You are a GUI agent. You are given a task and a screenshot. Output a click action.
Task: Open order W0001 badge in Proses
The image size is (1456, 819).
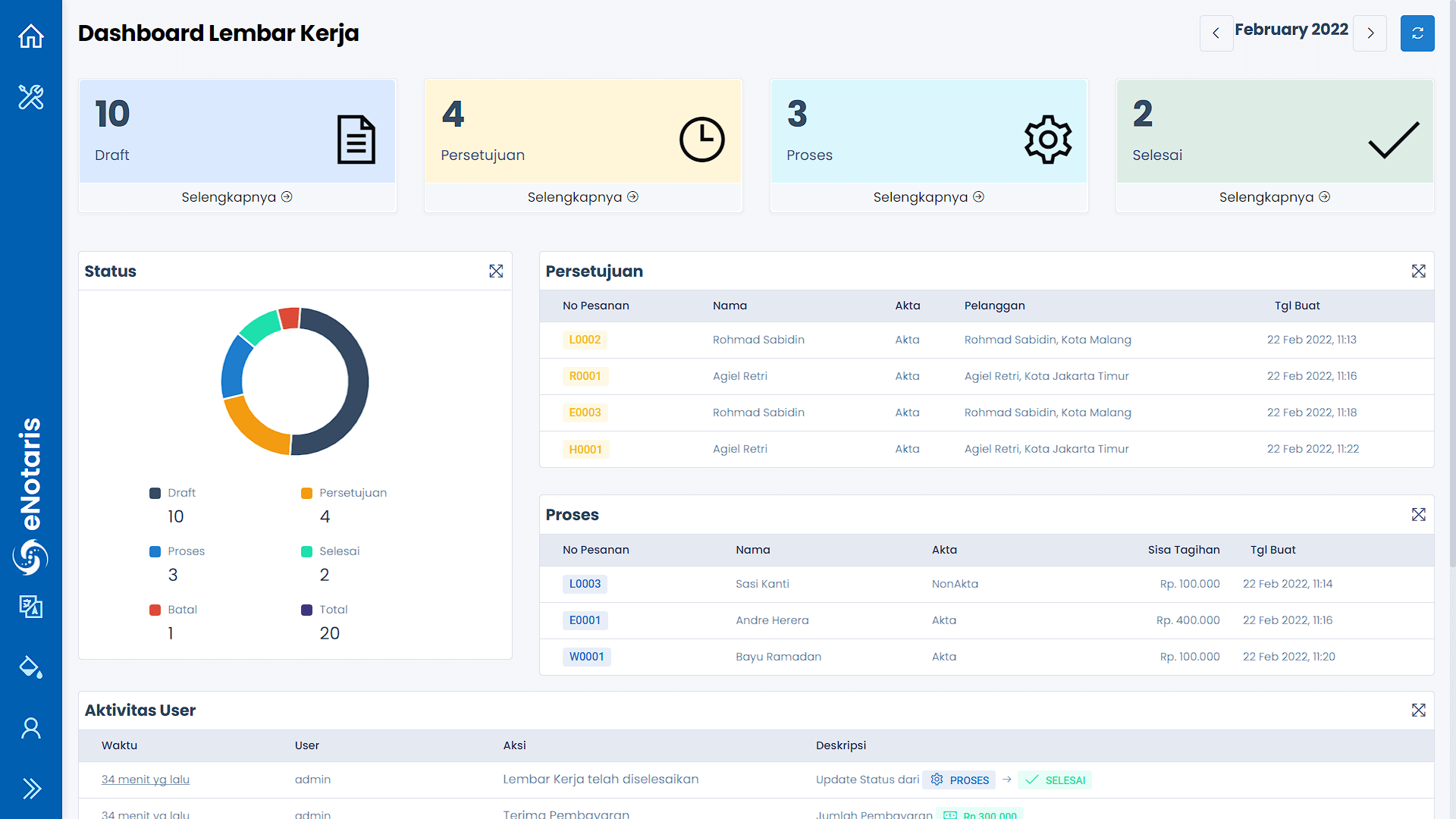coord(586,657)
